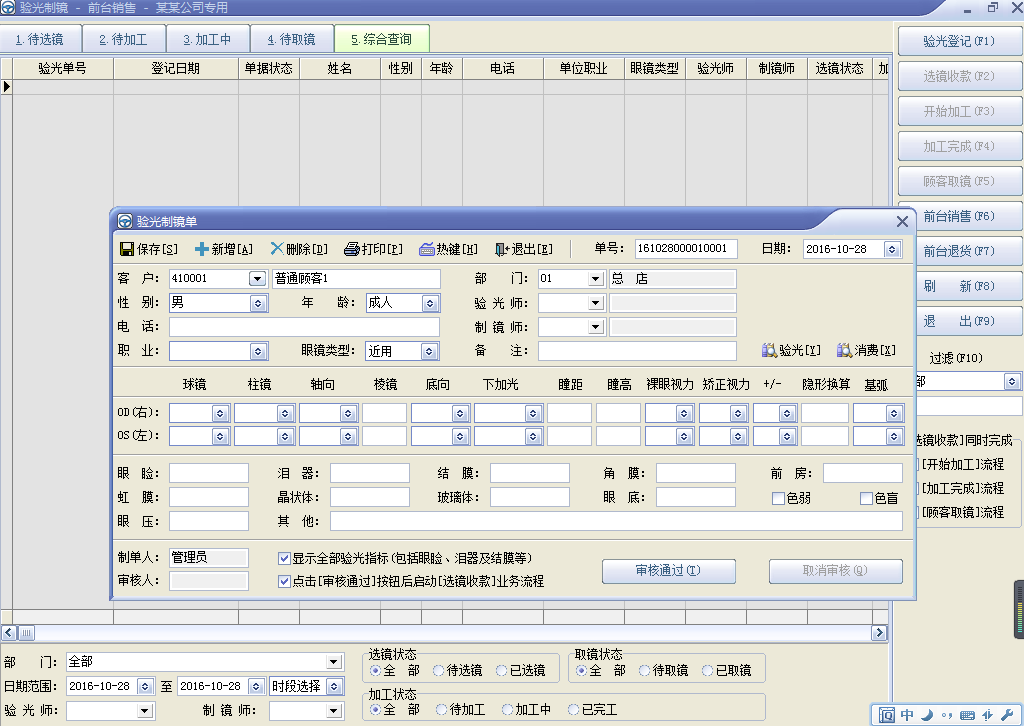Open the 验光师 dropdown in dialog
This screenshot has width=1024, height=726.
(595, 303)
